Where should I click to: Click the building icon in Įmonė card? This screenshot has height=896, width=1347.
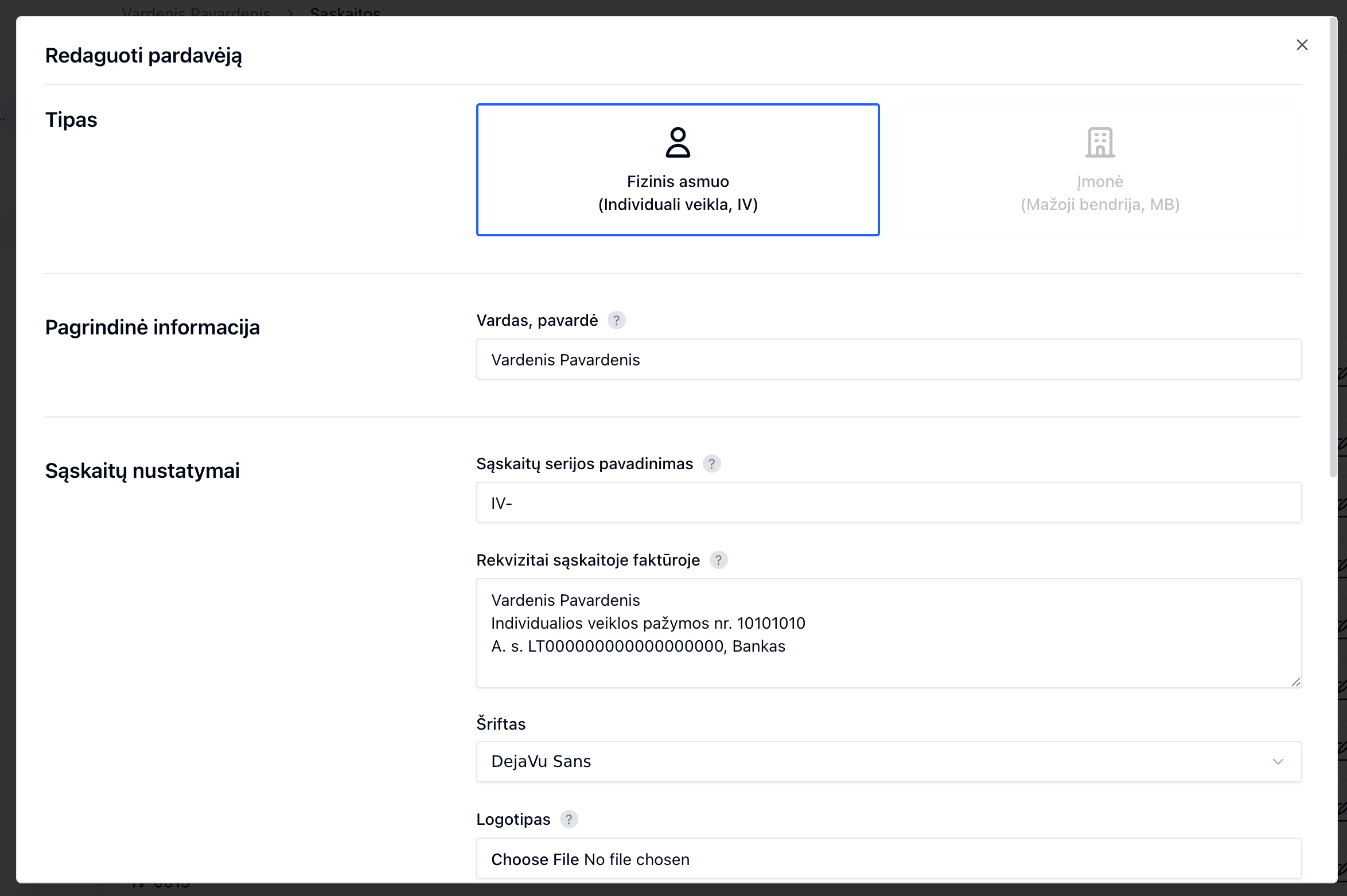click(x=1100, y=142)
